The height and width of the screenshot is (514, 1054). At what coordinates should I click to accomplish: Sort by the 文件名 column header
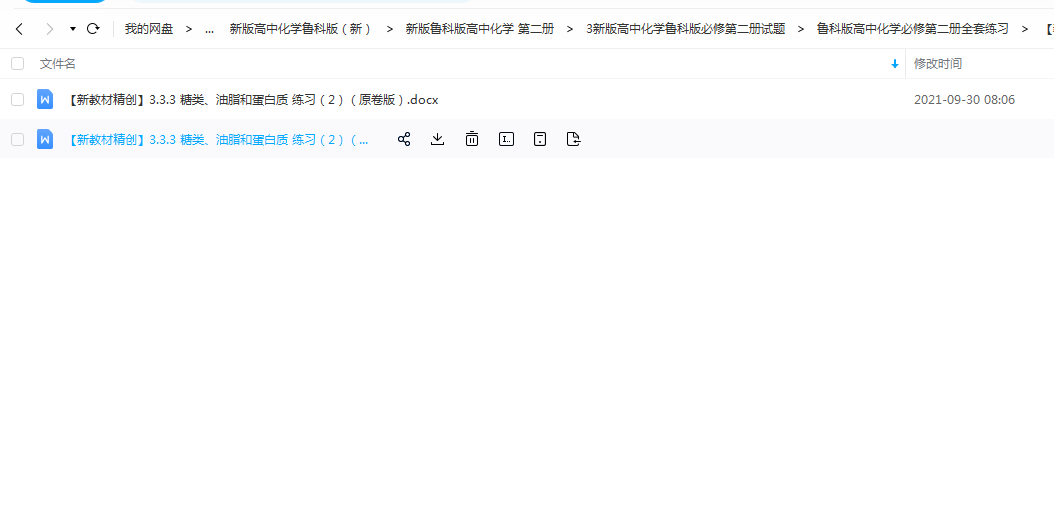click(x=58, y=64)
